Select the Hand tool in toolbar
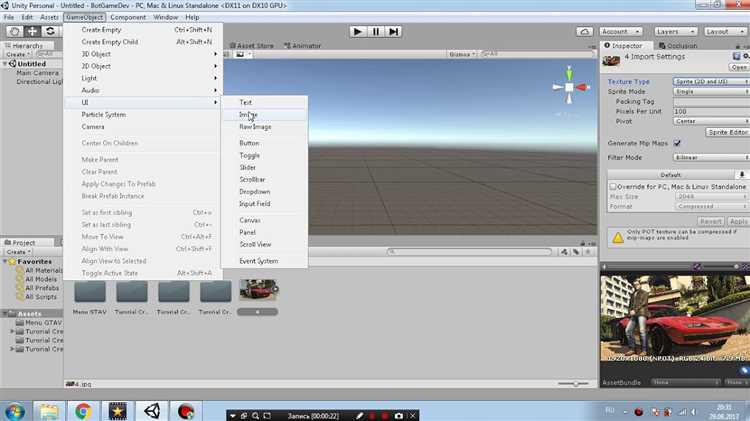Screen dimensions: 750x421 click(14, 32)
